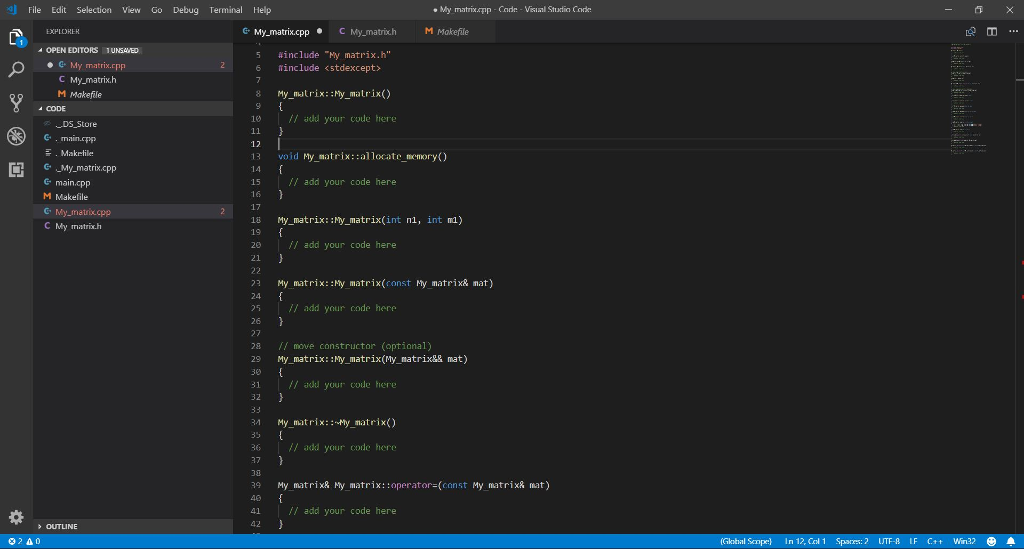
Task: Open changes icon in editor toolbar
Action: pyautogui.click(x=970, y=31)
